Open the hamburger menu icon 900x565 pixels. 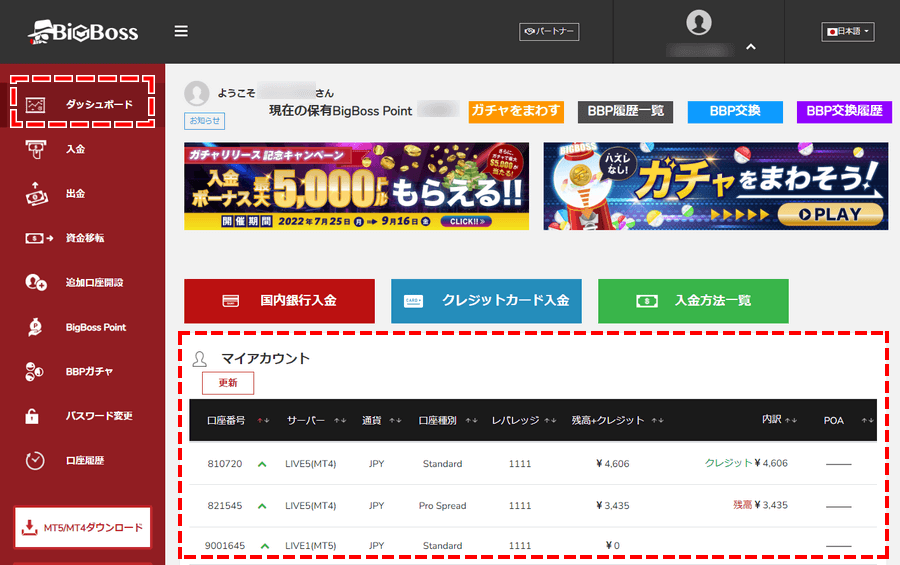coord(181,31)
